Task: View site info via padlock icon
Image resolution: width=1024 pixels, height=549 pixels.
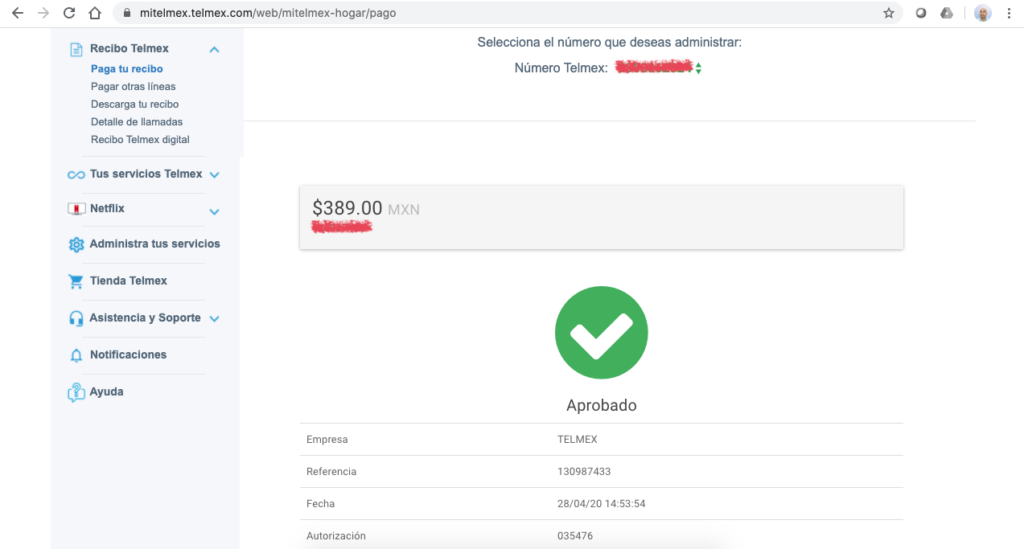Action: tap(127, 13)
